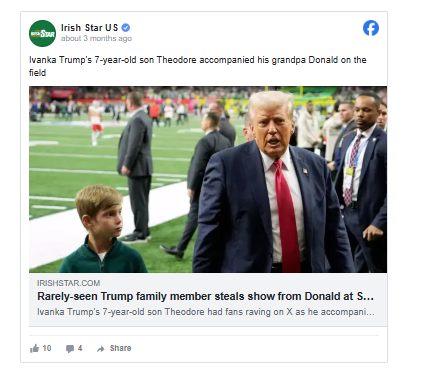This screenshot has width=423, height=372.
Task: Click the Share text label
Action: (x=120, y=348)
